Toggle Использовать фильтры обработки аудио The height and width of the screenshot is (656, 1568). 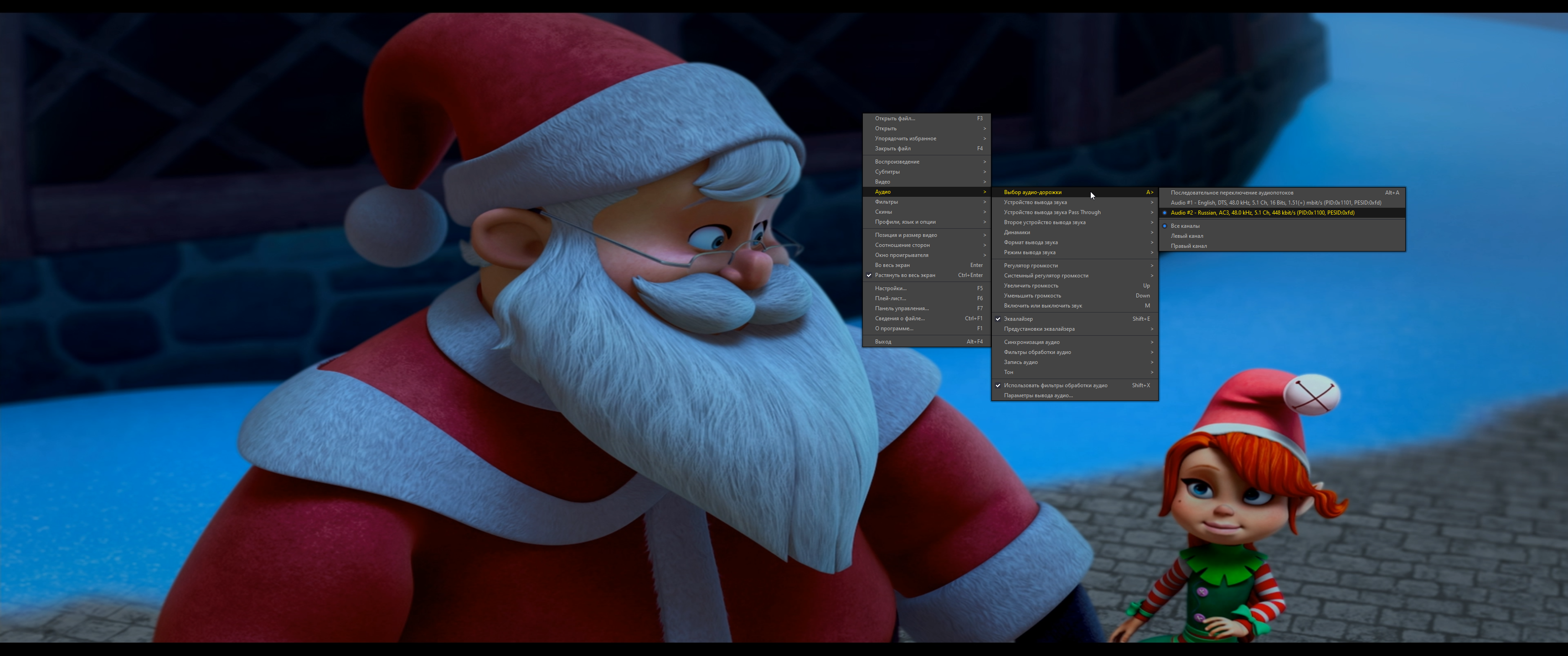pyautogui.click(x=1055, y=386)
